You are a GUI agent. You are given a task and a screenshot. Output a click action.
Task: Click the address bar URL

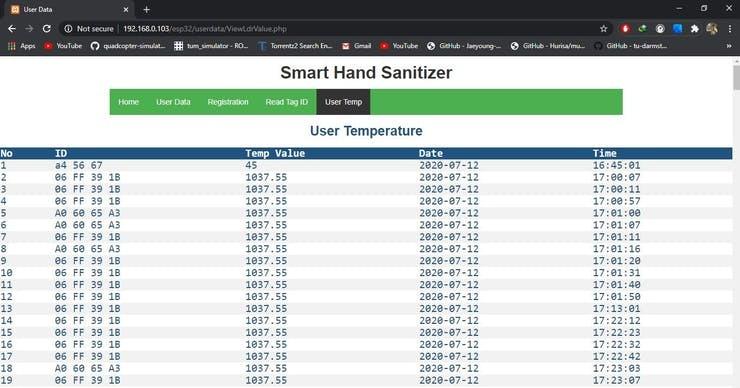click(x=205, y=29)
